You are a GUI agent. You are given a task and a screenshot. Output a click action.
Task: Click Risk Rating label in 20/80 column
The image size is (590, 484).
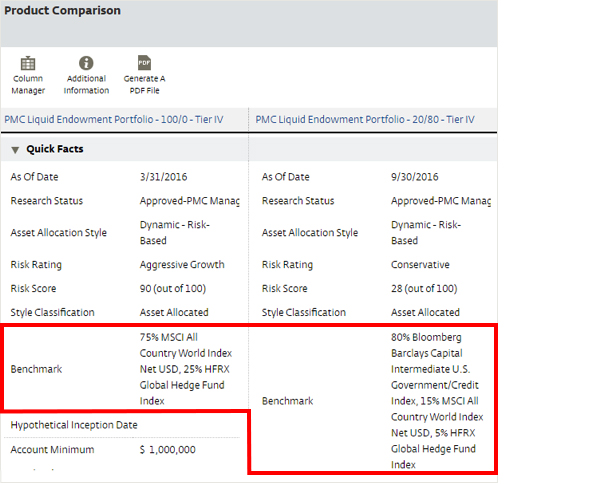[x=287, y=265]
